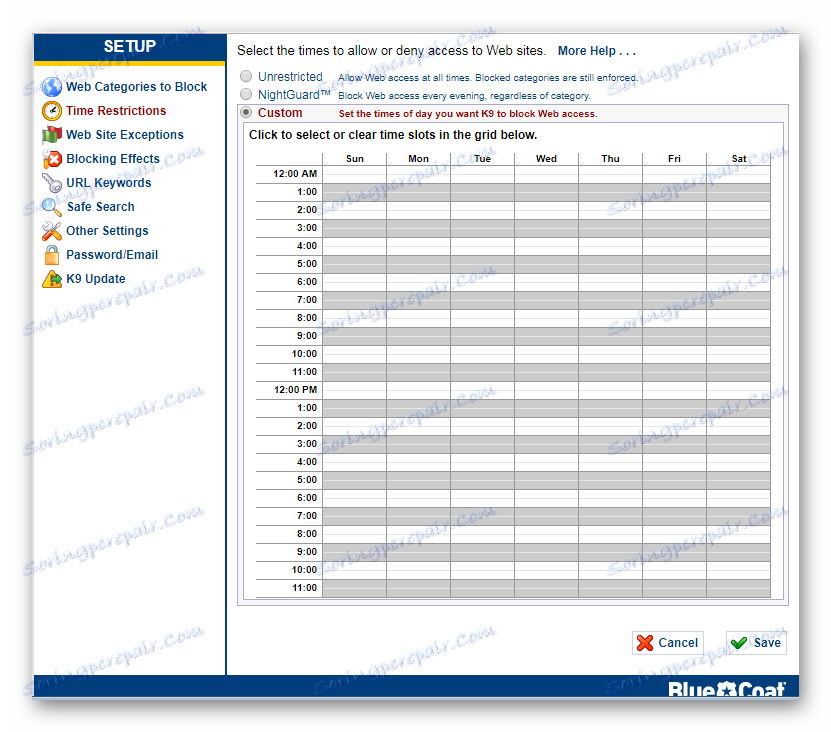
Task: Toggle the Sunday 5:00 PM time slot
Action: [x=355, y=480]
